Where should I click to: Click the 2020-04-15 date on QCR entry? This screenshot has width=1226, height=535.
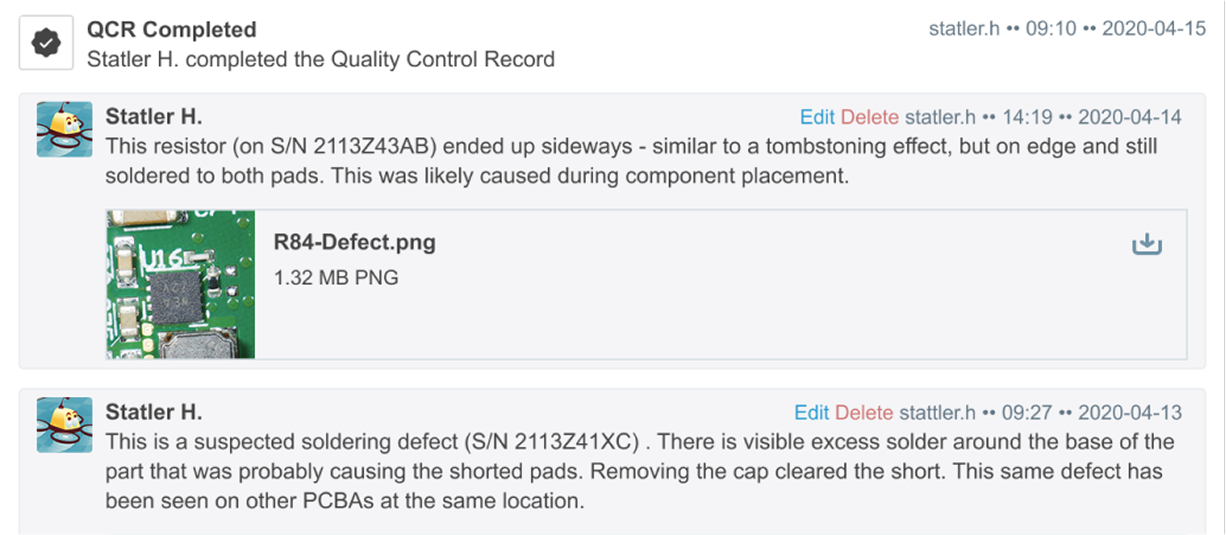(x=1154, y=29)
